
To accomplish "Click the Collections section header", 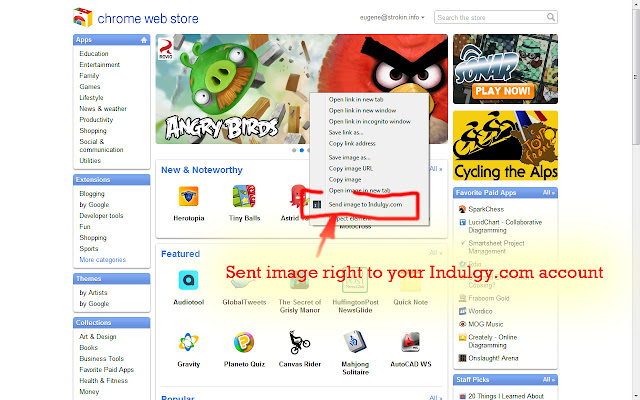I will [x=111, y=323].
